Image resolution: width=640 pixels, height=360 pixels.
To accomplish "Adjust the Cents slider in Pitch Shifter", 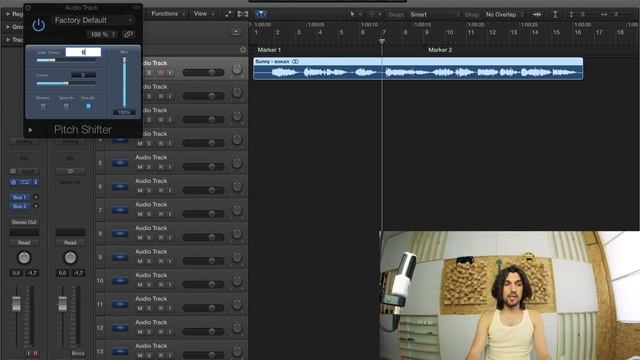I will click(66, 83).
